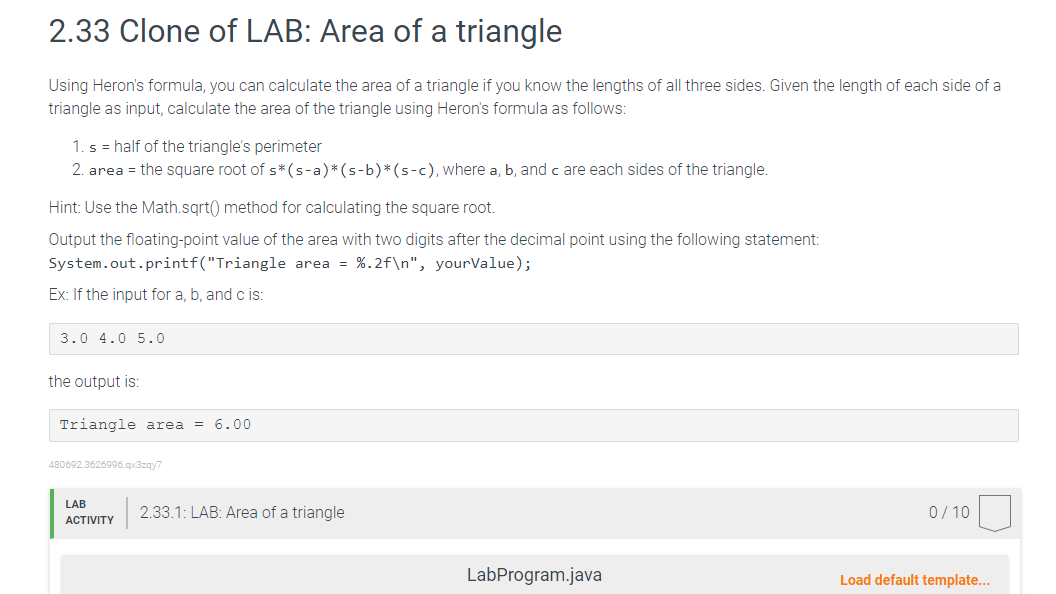Expand the lab activity panel header
Image resolution: width=1056 pixels, height=594 pixels.
pyautogui.click(x=533, y=512)
